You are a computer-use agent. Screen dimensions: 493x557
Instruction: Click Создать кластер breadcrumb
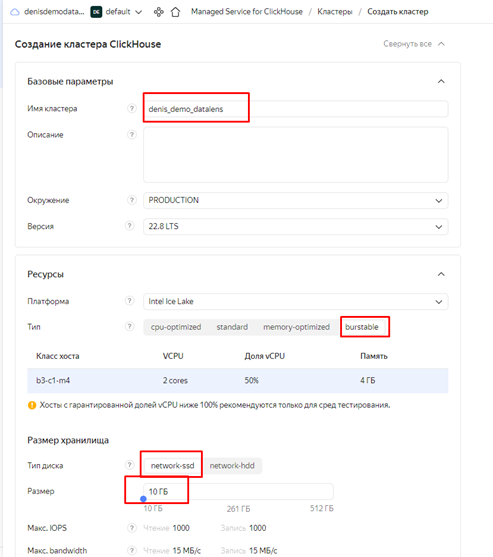pos(398,12)
